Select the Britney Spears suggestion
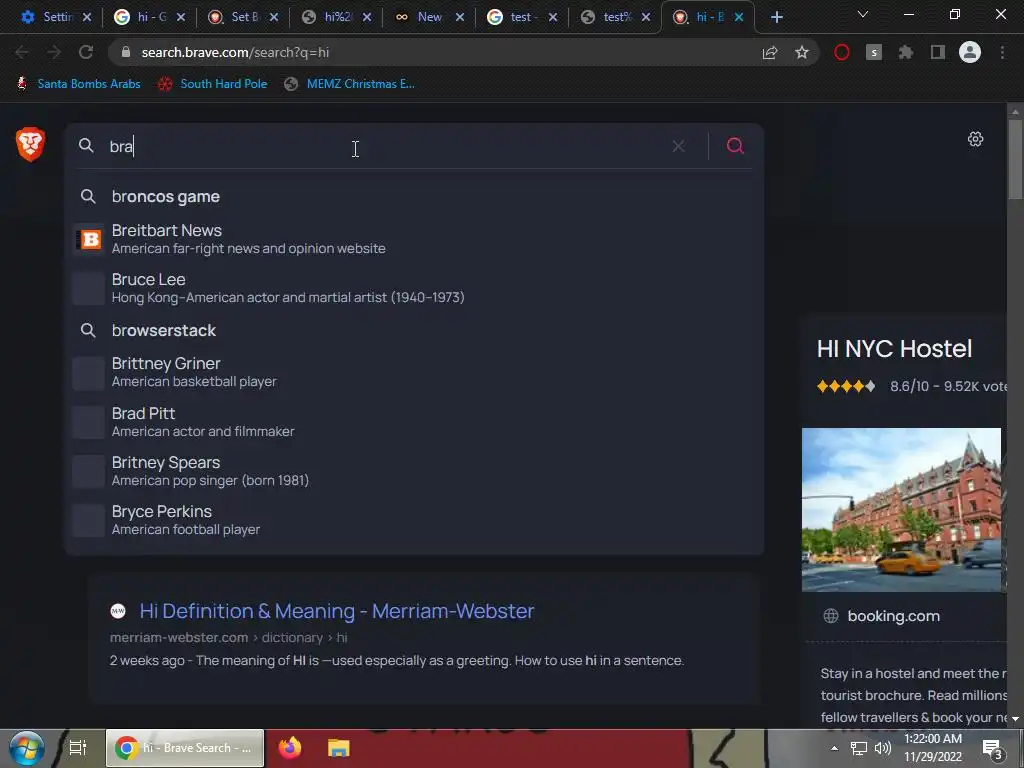Screen dimensions: 1024x768 tap(414, 471)
